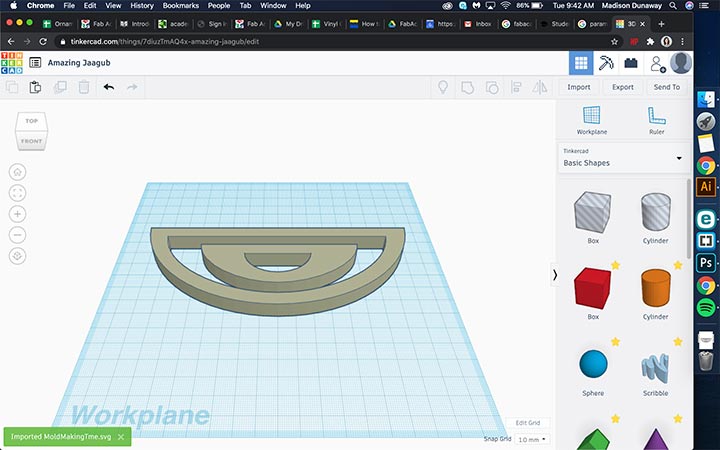720x450 pixels.
Task: Open the user profile avatar
Action: [x=681, y=63]
